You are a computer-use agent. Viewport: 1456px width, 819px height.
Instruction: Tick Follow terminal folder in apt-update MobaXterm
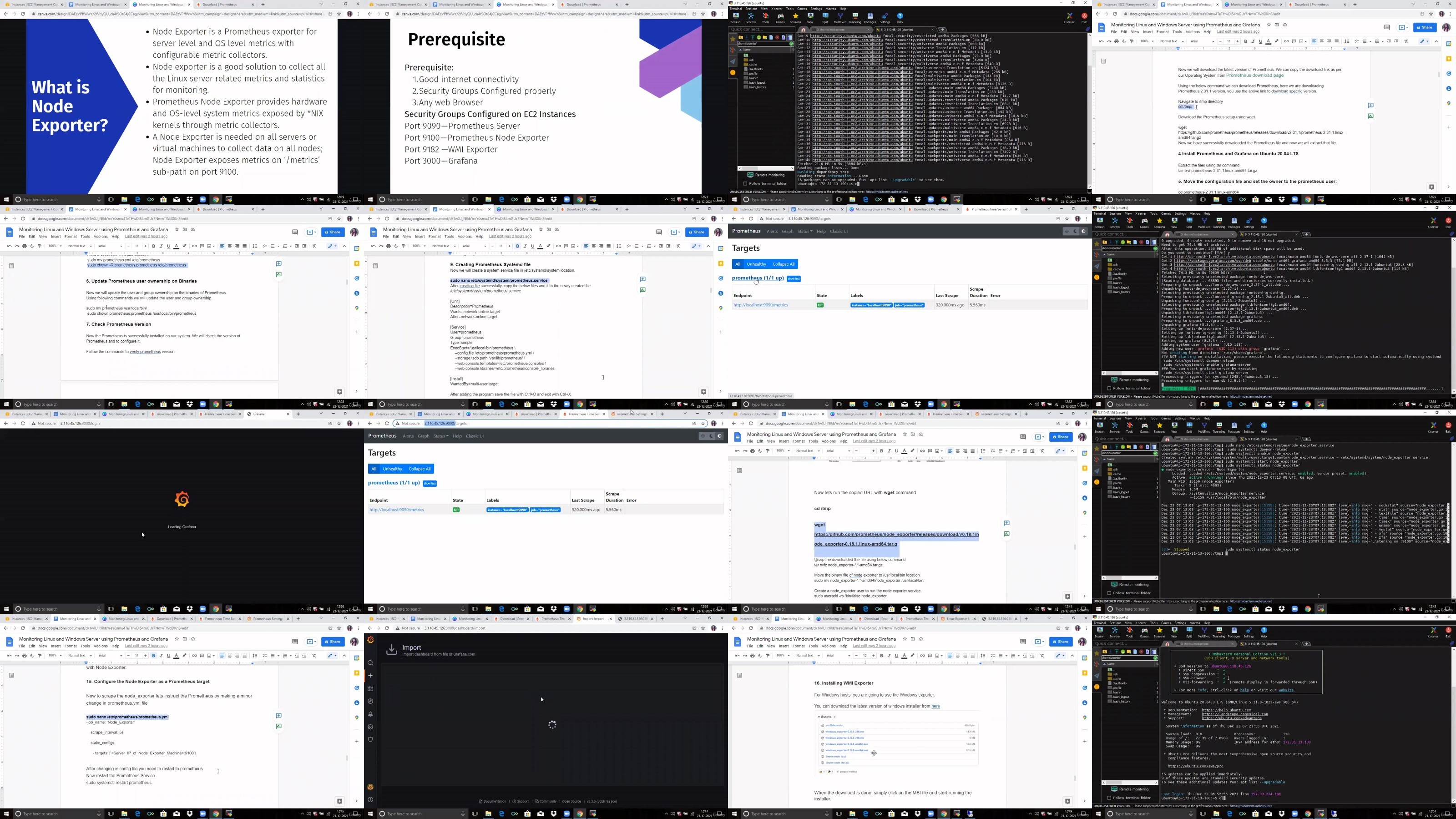click(x=745, y=184)
